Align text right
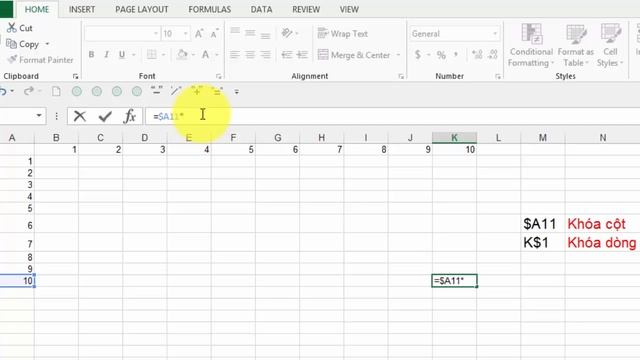Image resolution: width=640 pixels, height=360 pixels. [x=266, y=54]
